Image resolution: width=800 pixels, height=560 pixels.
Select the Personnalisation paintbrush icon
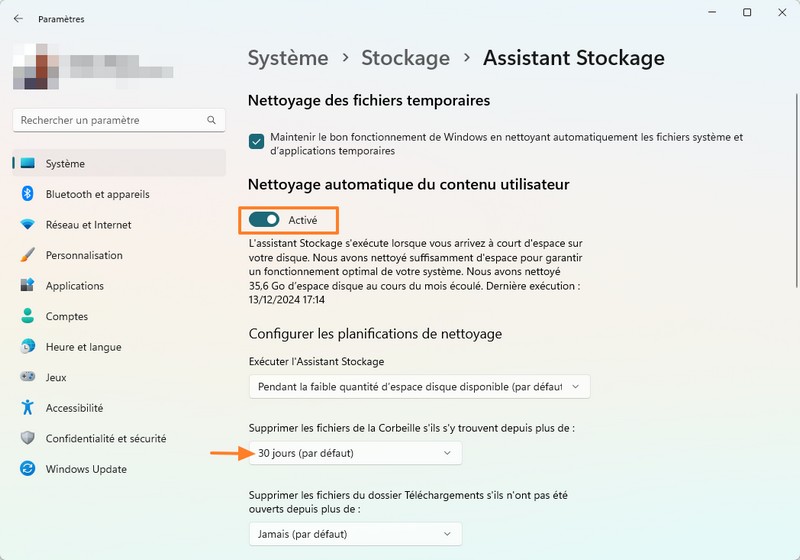click(x=28, y=255)
